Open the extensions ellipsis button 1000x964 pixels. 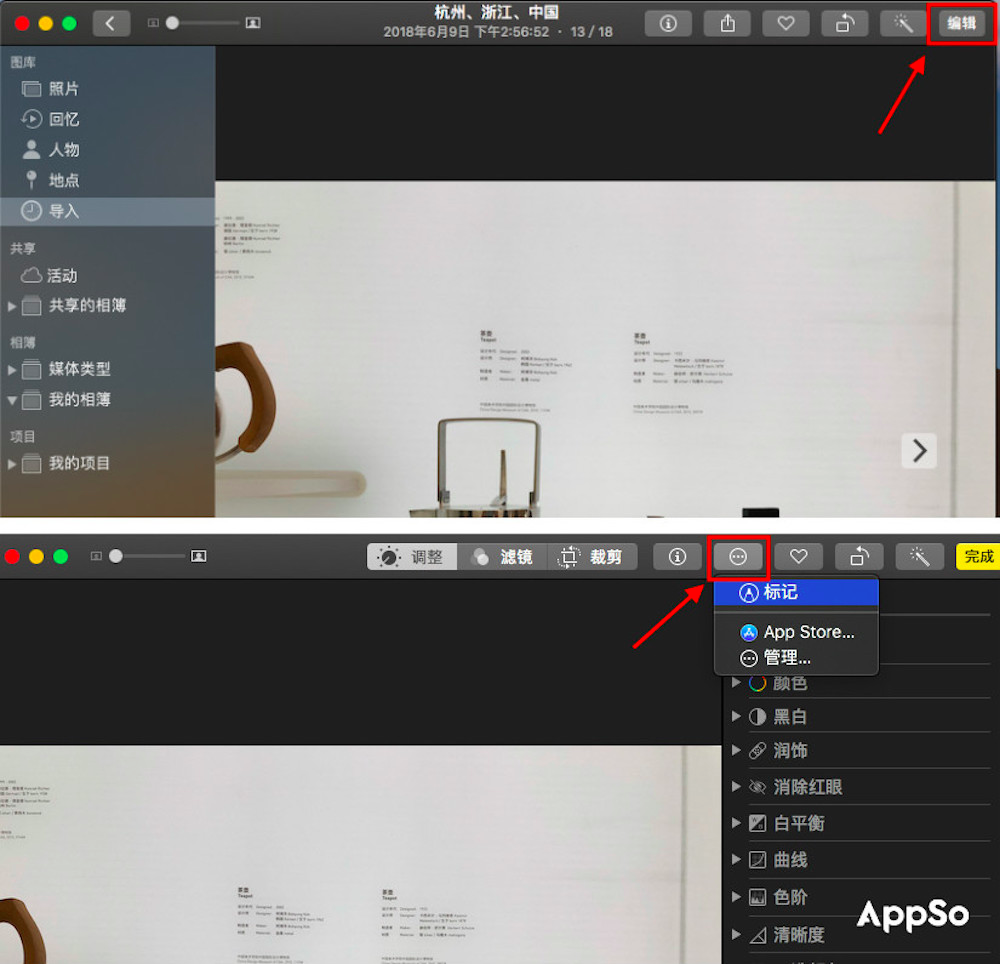[738, 557]
